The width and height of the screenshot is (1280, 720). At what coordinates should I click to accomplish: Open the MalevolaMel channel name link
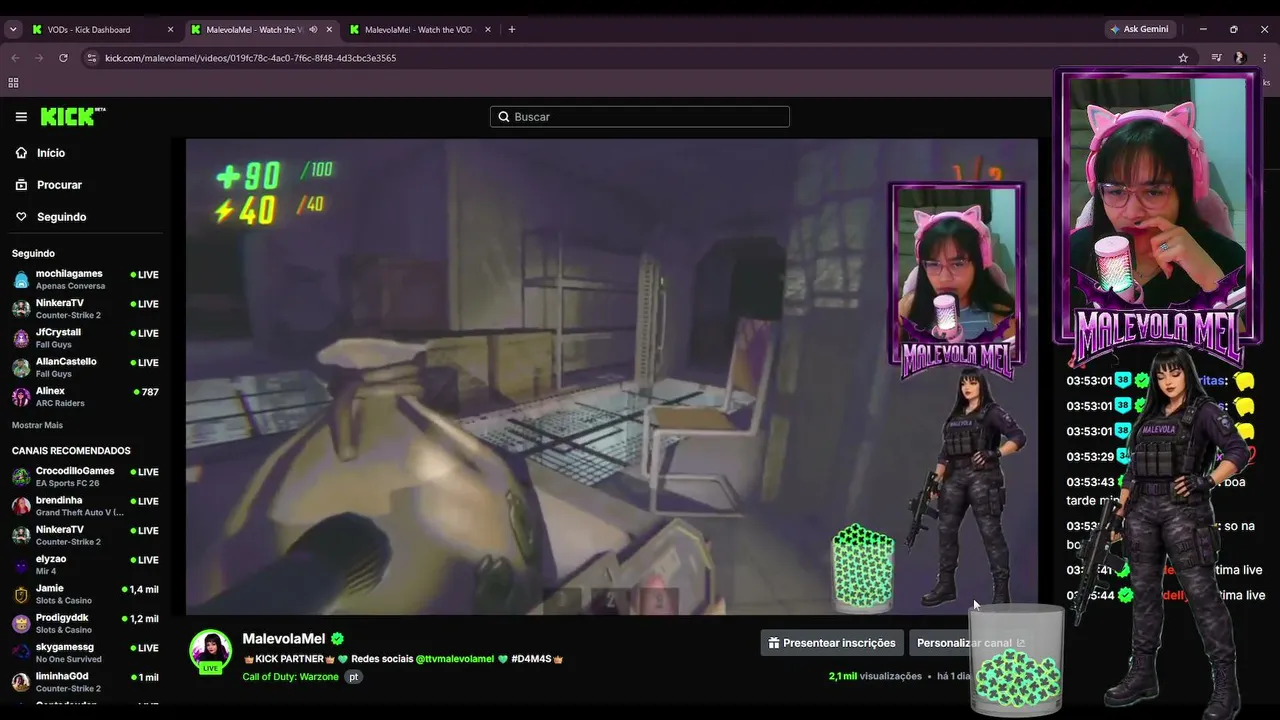(x=284, y=639)
